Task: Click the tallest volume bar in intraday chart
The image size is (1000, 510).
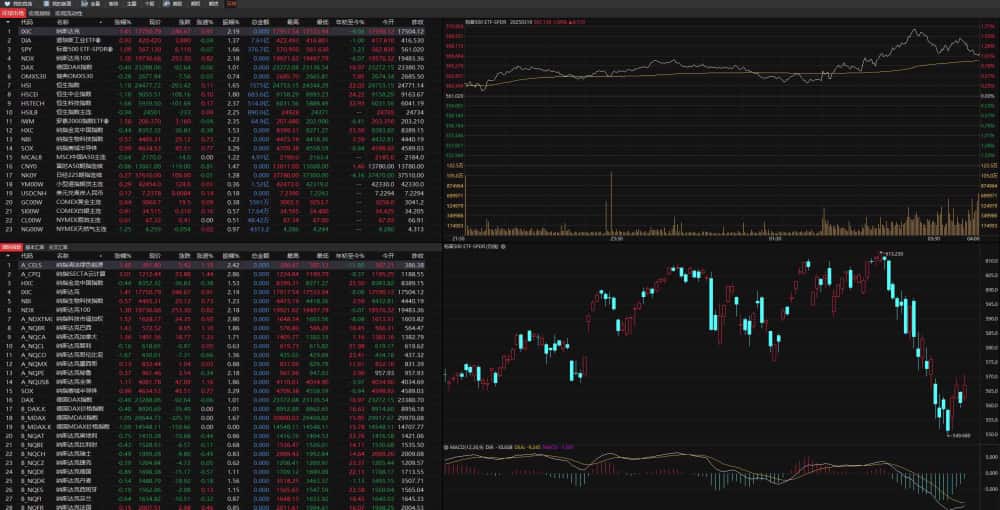Action: 611,203
